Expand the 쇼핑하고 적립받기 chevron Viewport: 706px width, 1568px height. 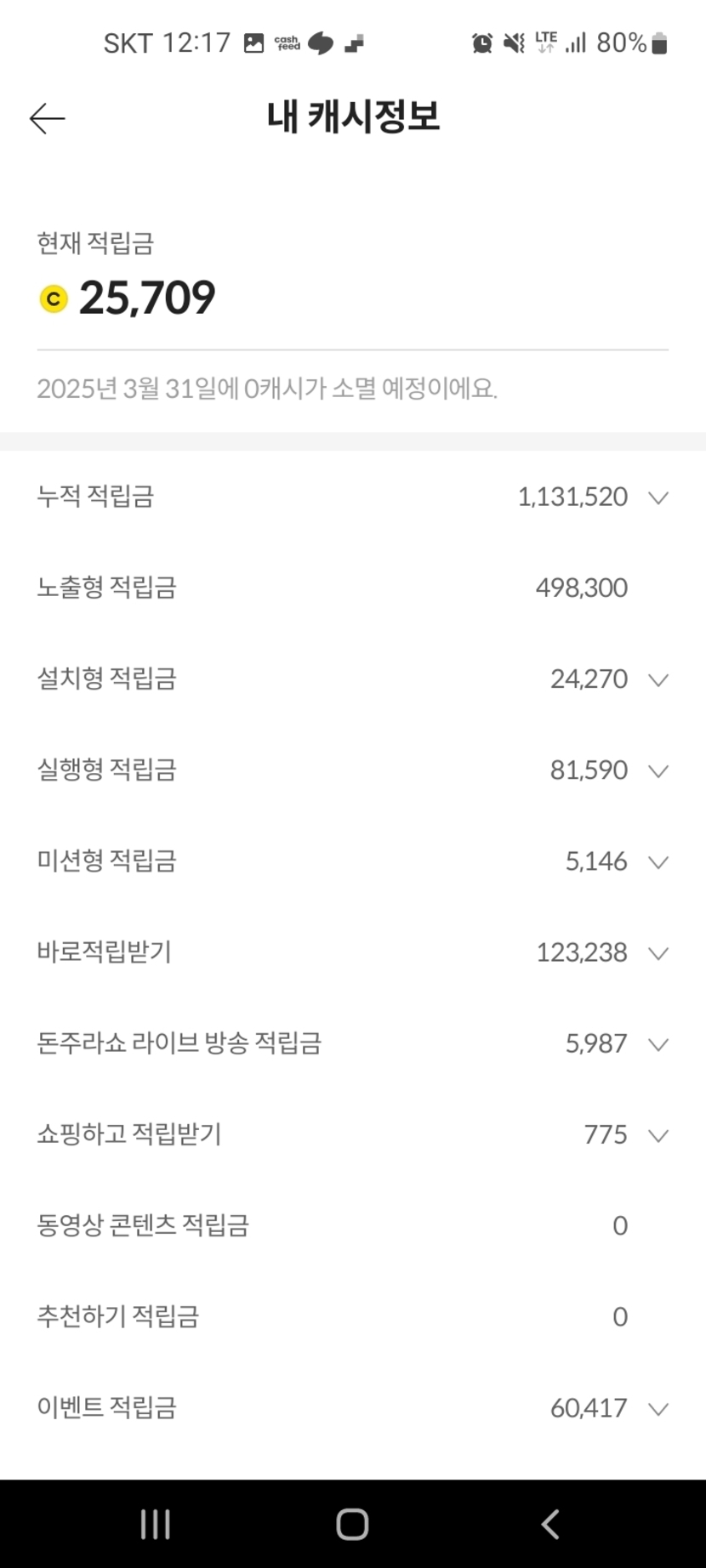pos(658,1135)
